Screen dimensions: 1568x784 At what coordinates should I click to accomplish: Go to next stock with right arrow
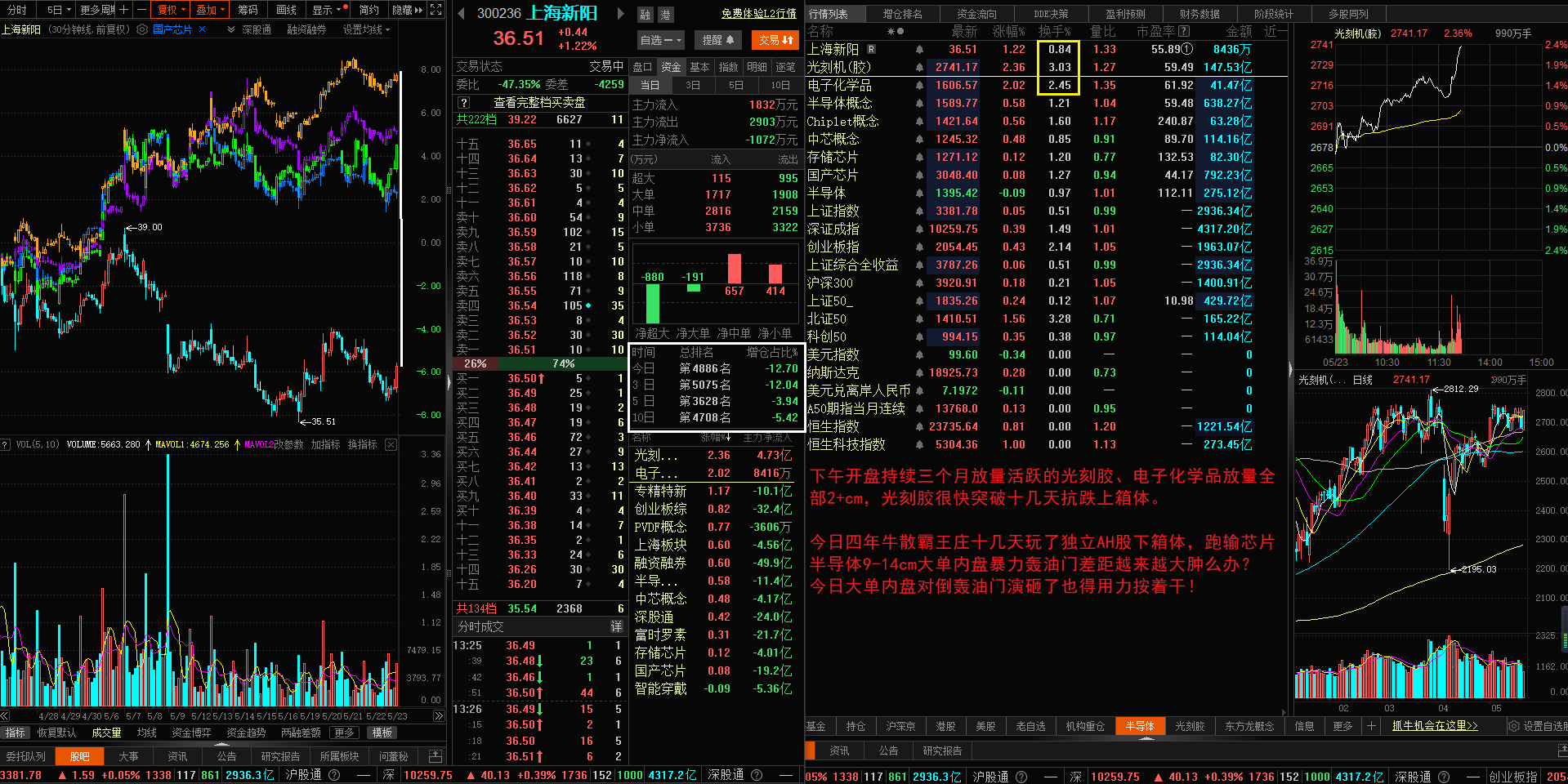click(620, 13)
